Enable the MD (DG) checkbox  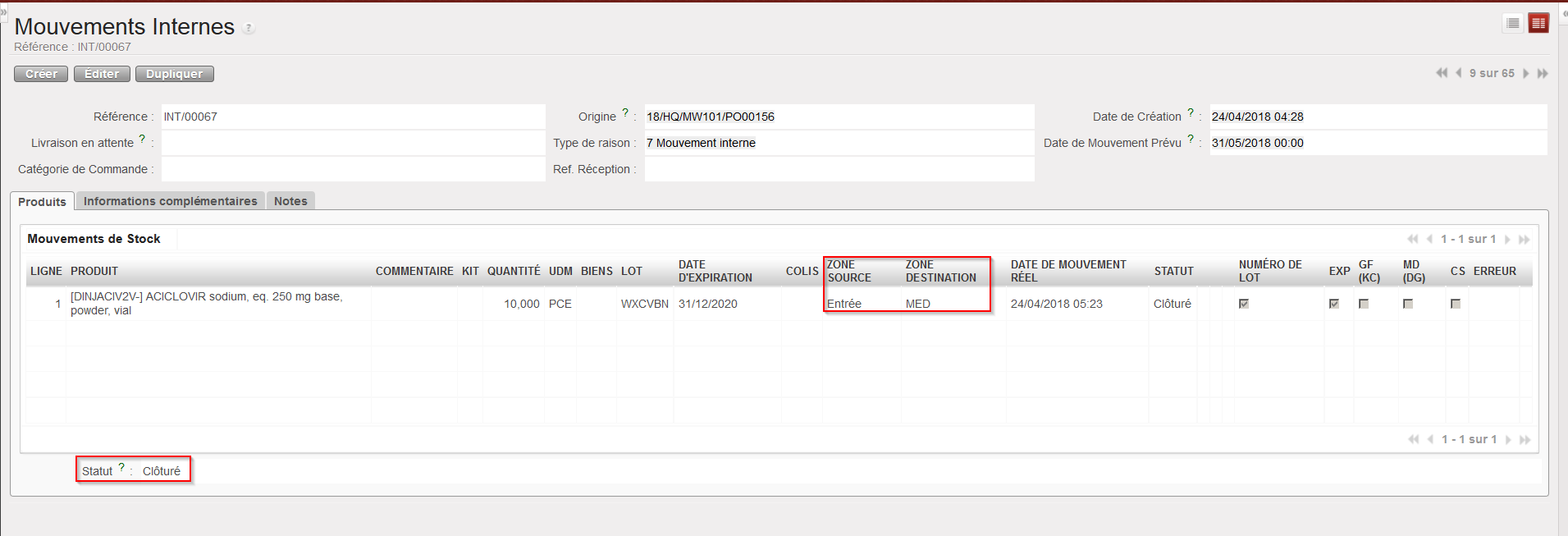tap(1408, 304)
